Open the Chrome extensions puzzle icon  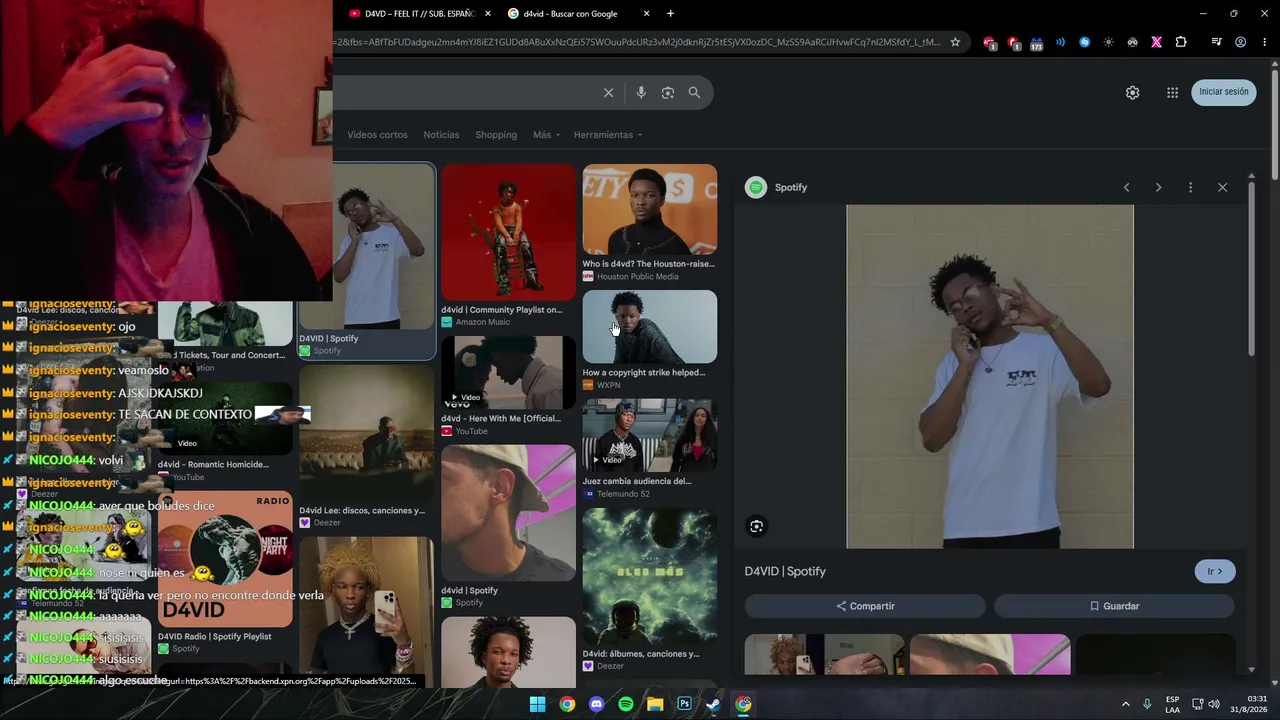(1181, 42)
